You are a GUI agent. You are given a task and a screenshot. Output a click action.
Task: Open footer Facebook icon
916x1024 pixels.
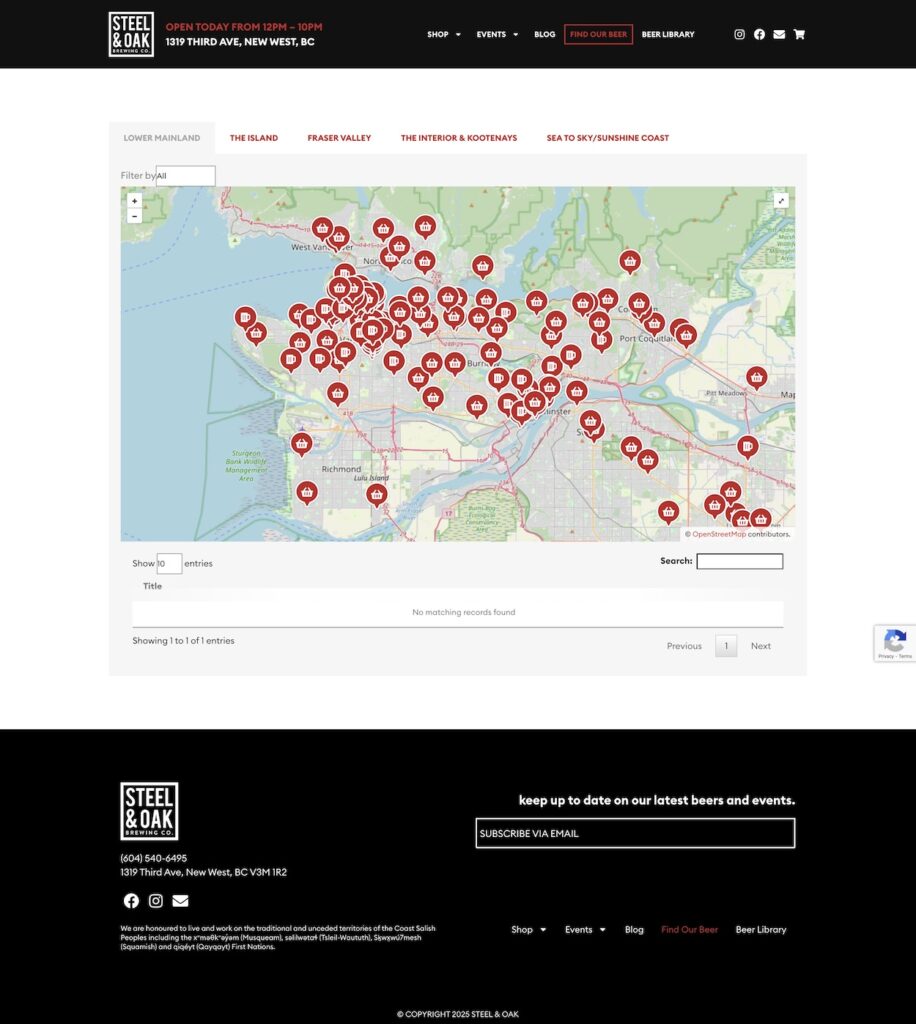[131, 901]
